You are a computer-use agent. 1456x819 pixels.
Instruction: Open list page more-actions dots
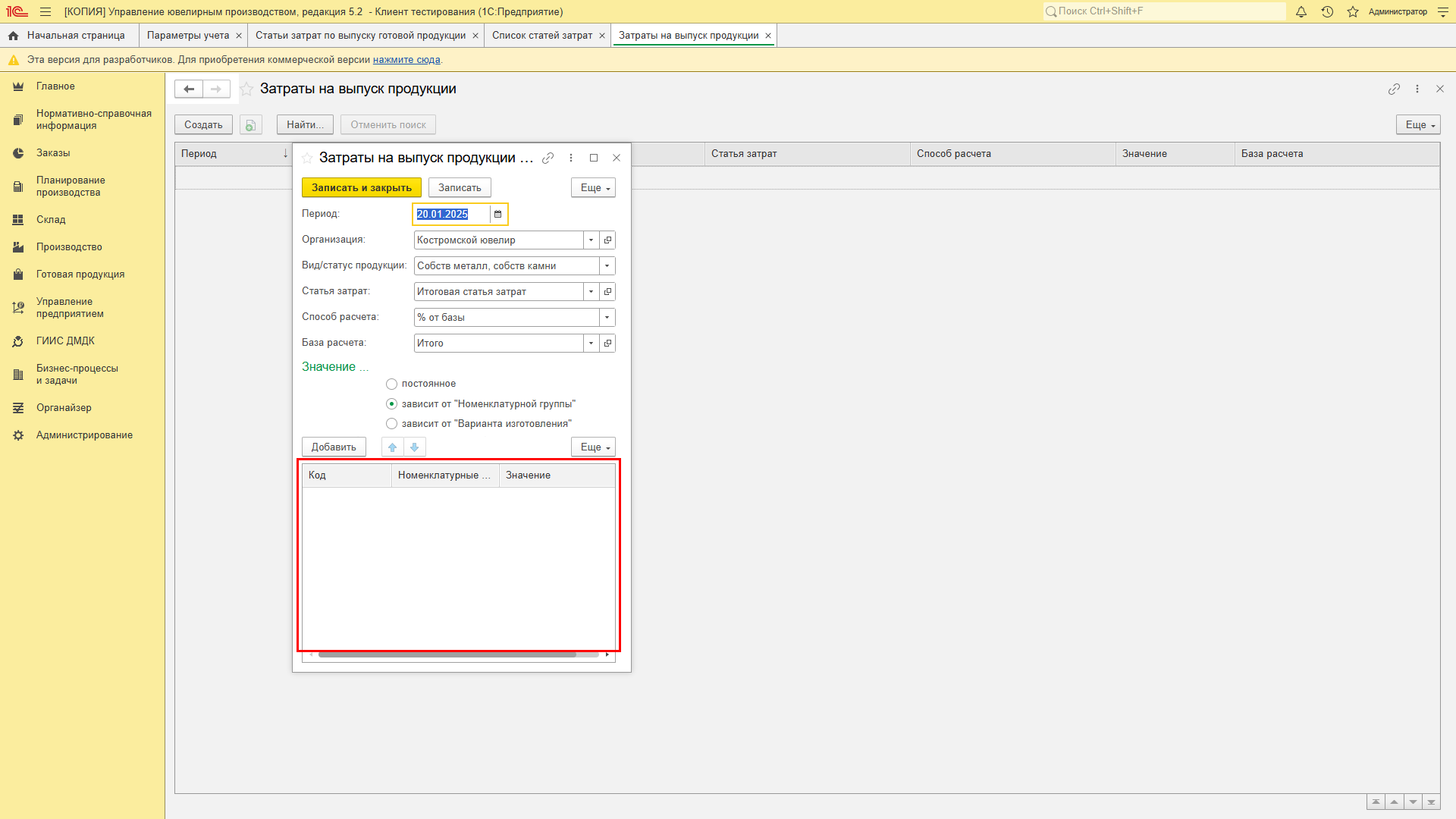click(1417, 89)
